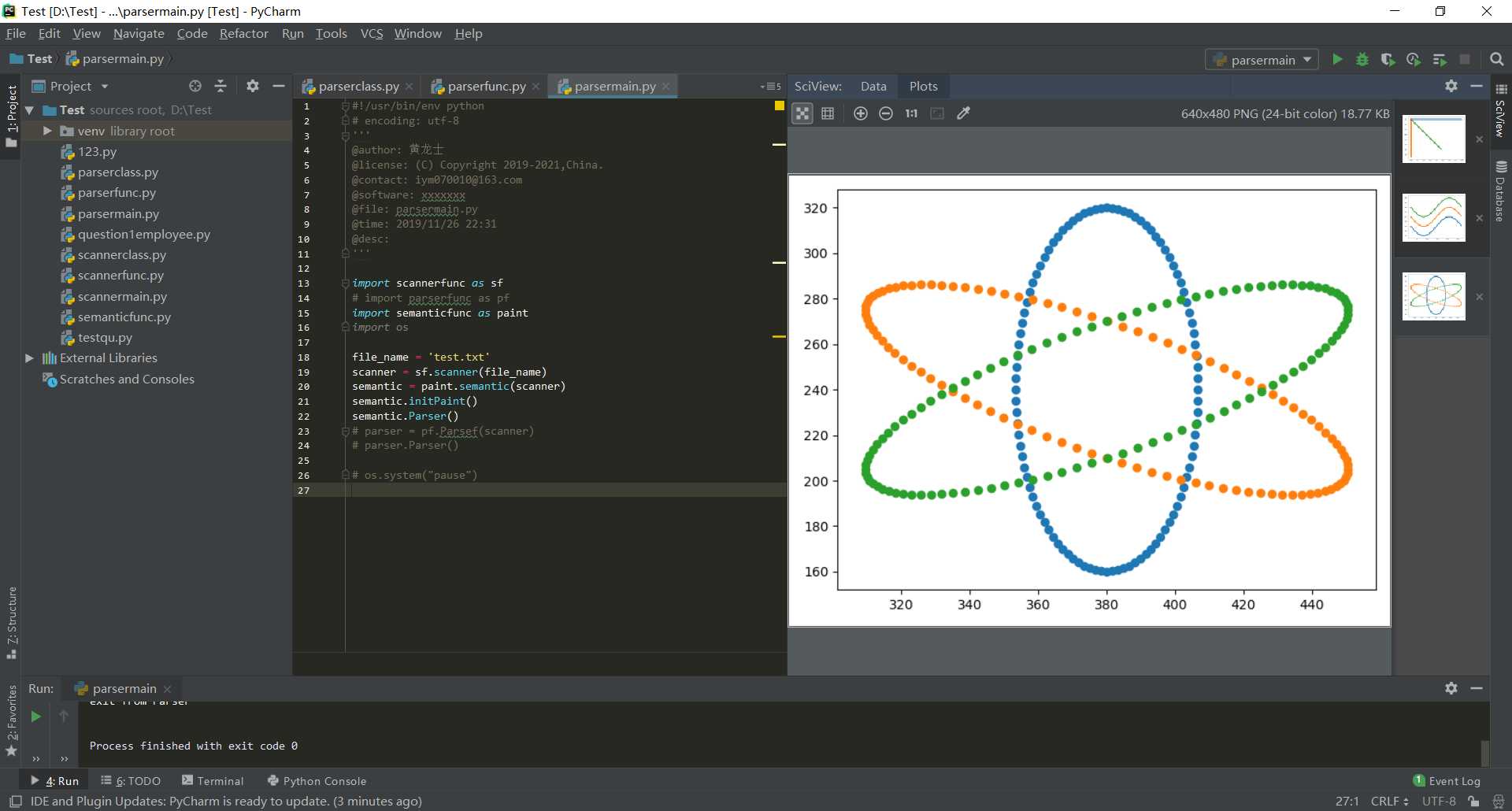This screenshot has width=1512, height=811.
Task: Toggle the 1: Project side tool button
Action: pos(11,116)
